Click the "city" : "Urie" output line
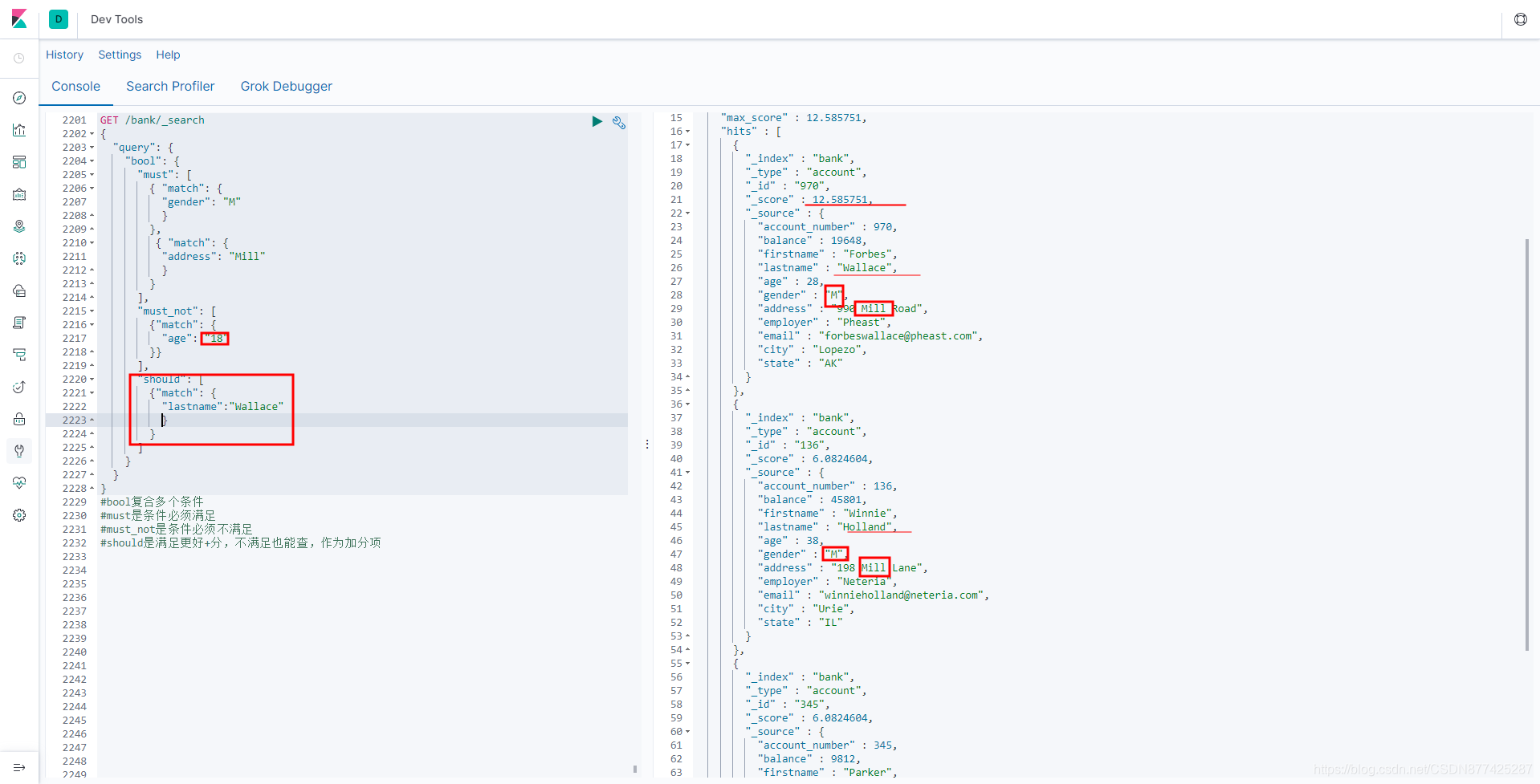 pyautogui.click(x=806, y=609)
